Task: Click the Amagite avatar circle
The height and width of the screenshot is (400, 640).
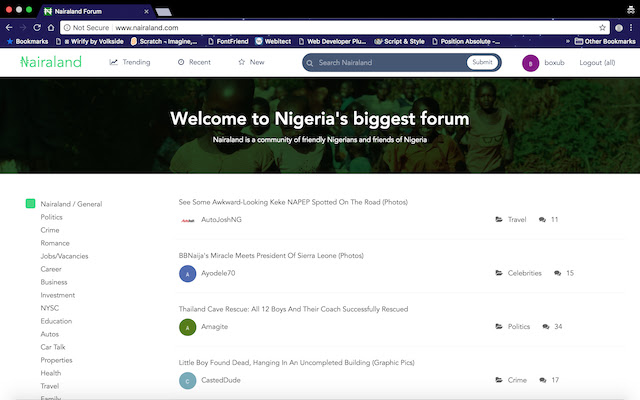Action: pyautogui.click(x=188, y=327)
